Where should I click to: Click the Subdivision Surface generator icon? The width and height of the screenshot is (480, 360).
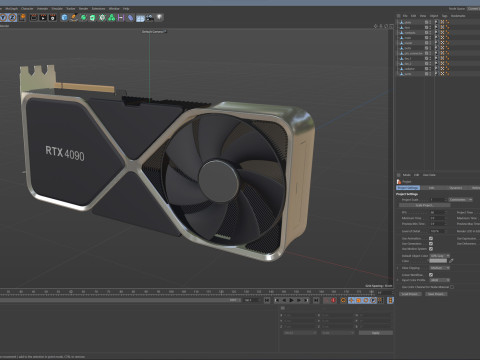coord(84,17)
